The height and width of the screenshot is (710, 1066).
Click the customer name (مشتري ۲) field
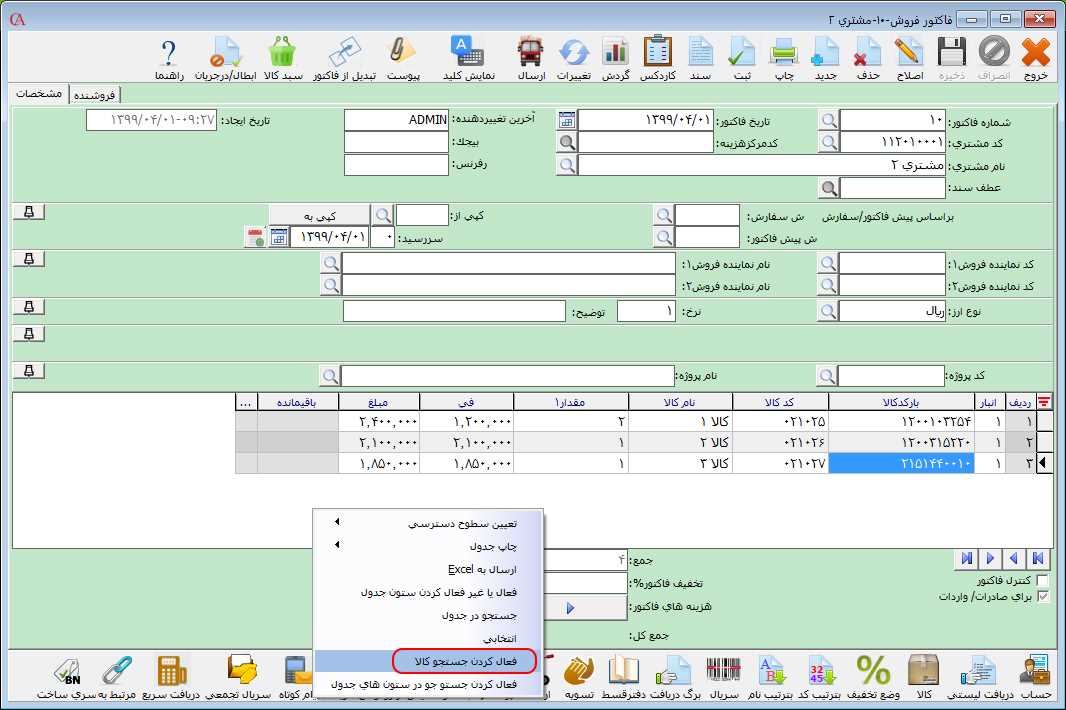pyautogui.click(x=762, y=164)
